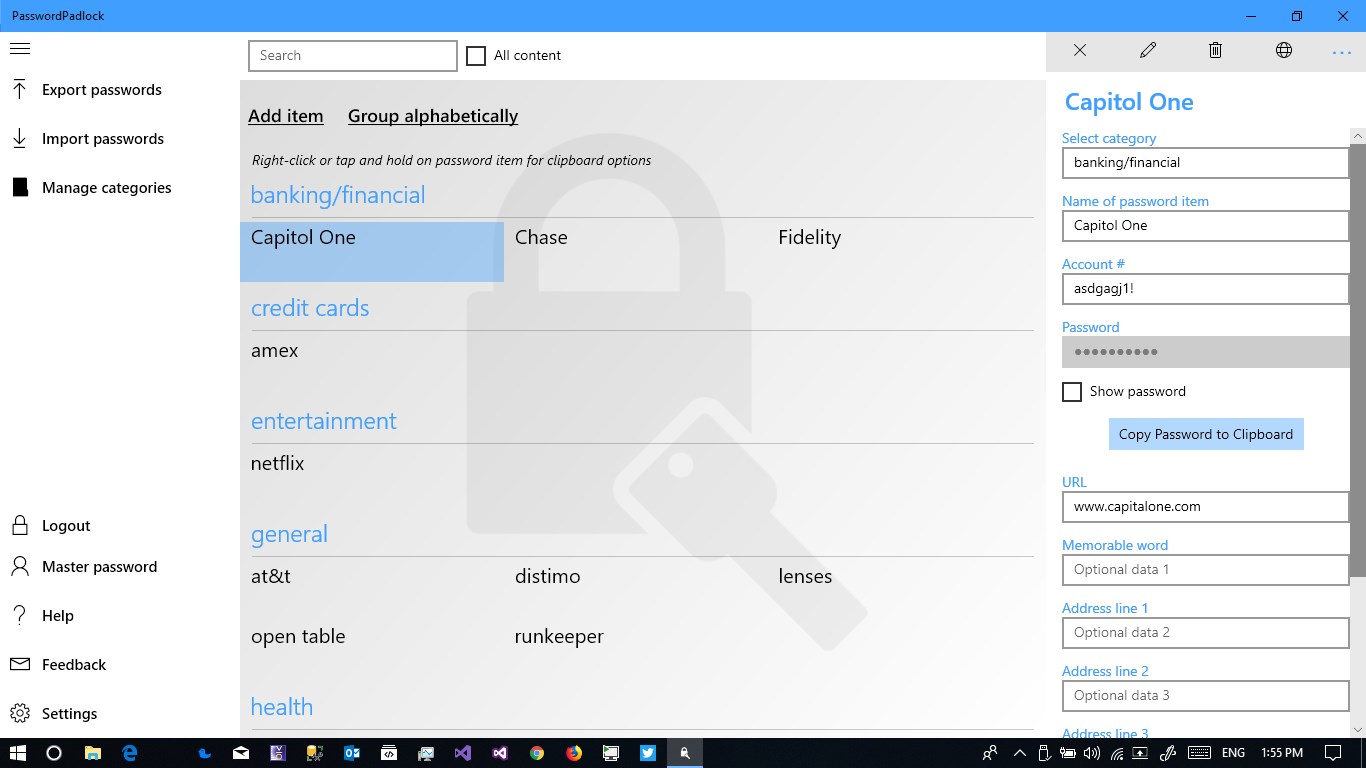Collapse the entertainment group

click(x=324, y=421)
